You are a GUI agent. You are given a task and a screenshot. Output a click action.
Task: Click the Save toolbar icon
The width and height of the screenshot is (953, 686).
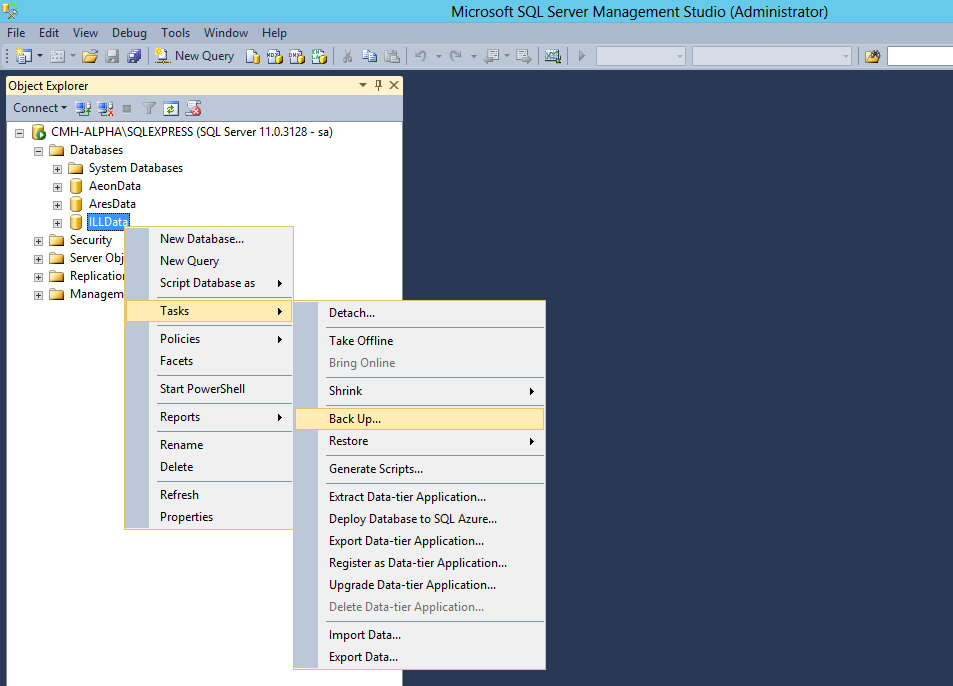pos(112,56)
